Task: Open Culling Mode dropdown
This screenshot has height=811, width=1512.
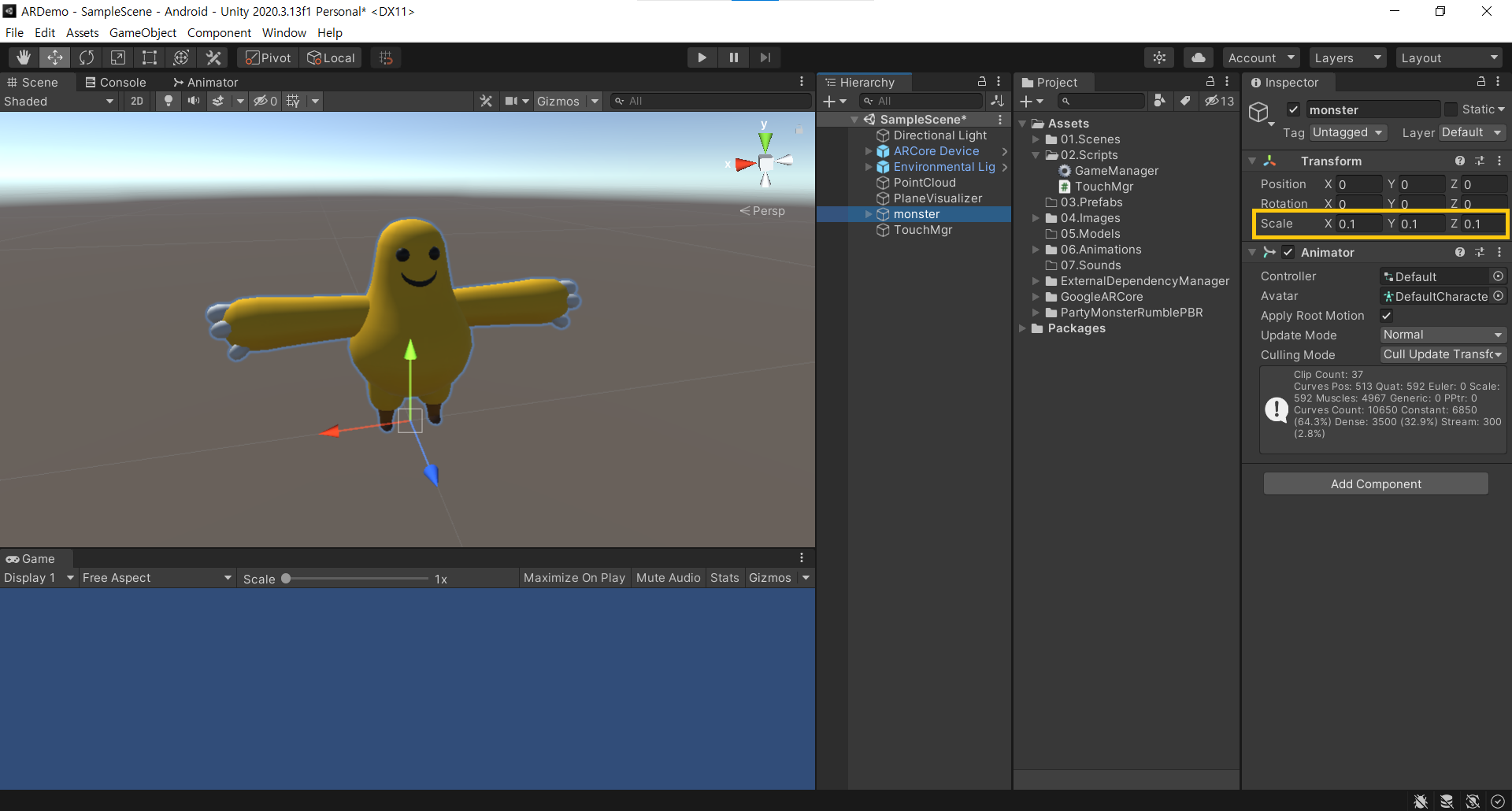Action: click(1443, 354)
